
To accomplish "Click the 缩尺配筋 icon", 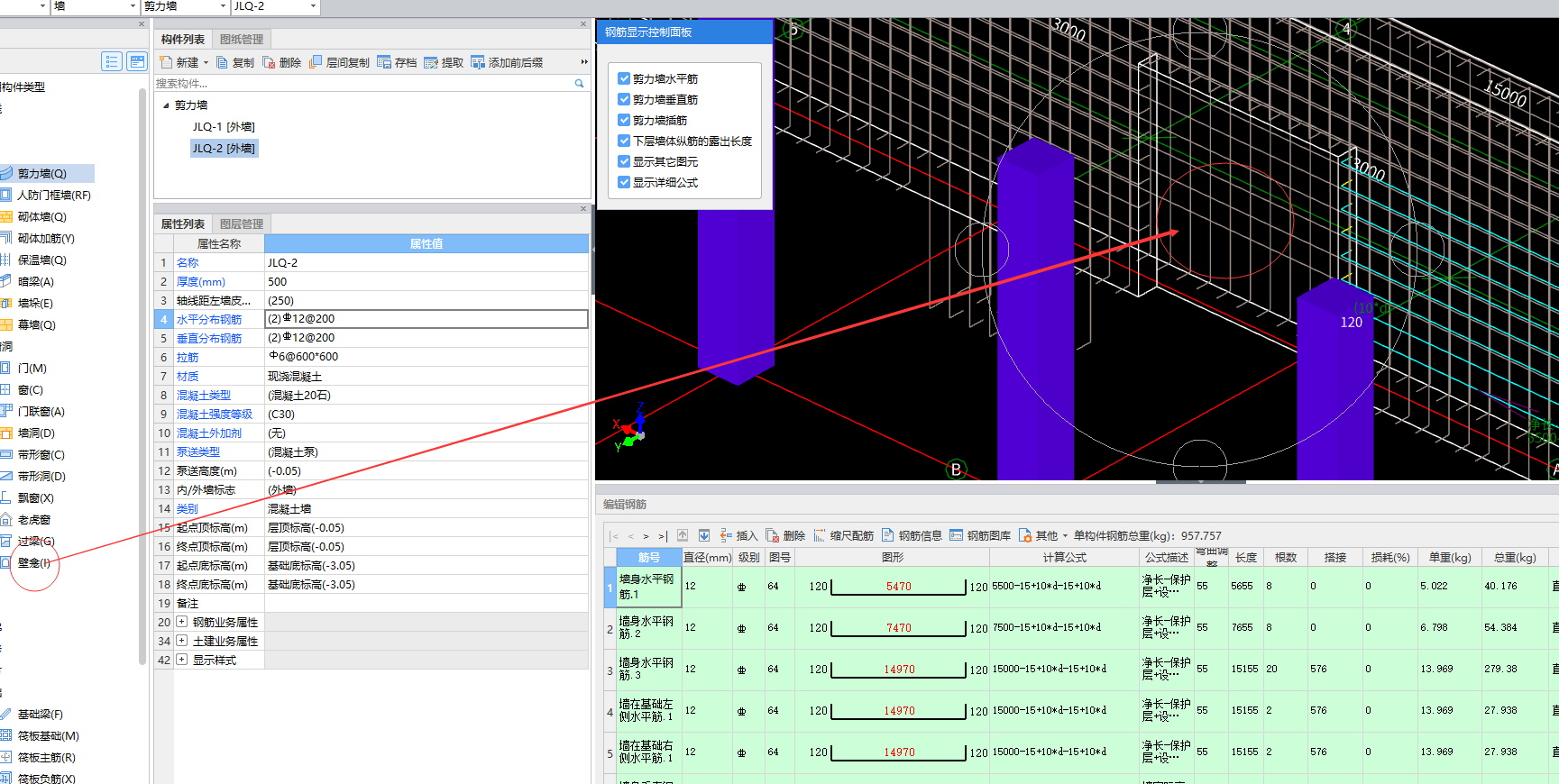I will (820, 535).
